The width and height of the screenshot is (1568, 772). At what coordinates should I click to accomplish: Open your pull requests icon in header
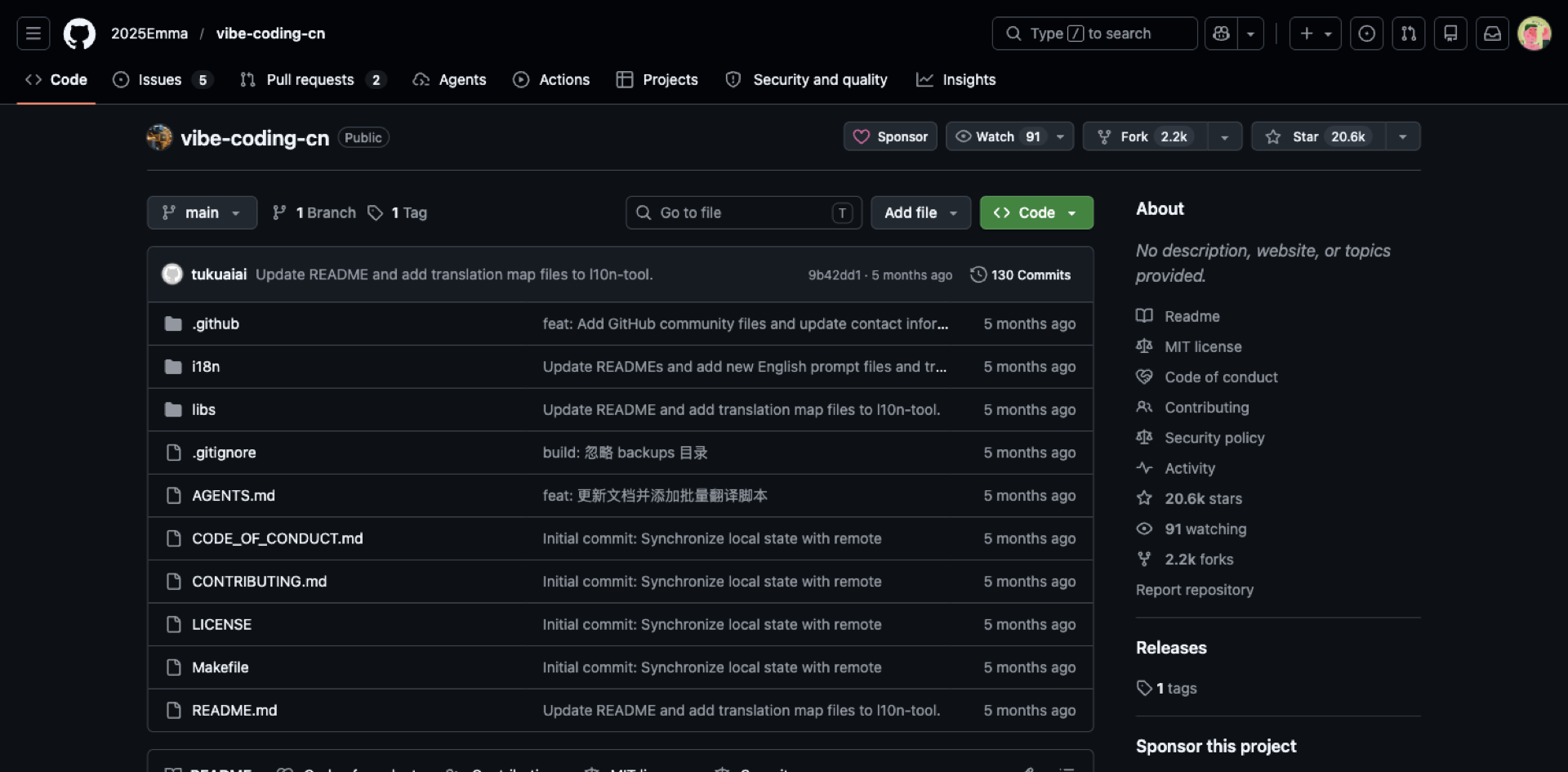coord(1409,33)
